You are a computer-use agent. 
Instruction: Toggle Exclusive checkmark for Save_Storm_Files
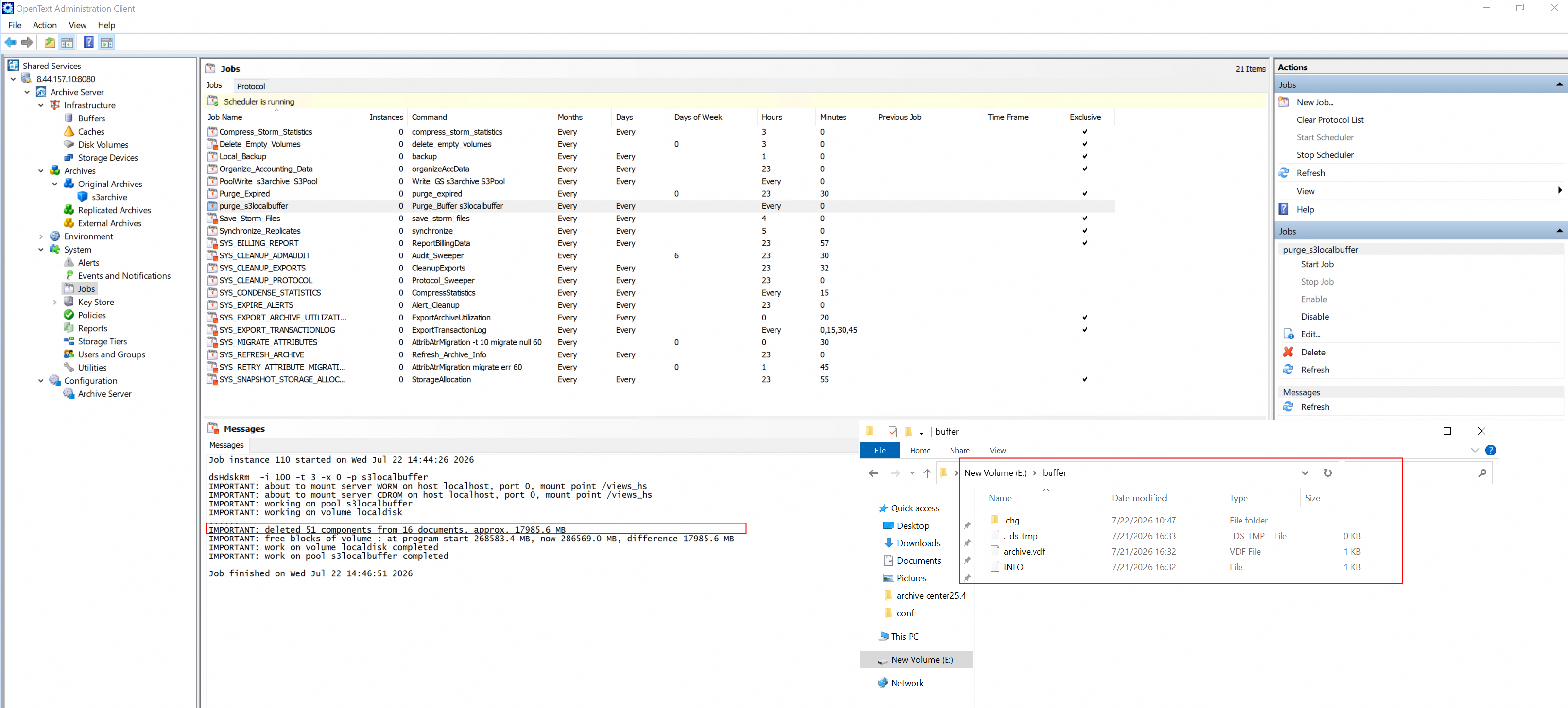(1085, 219)
